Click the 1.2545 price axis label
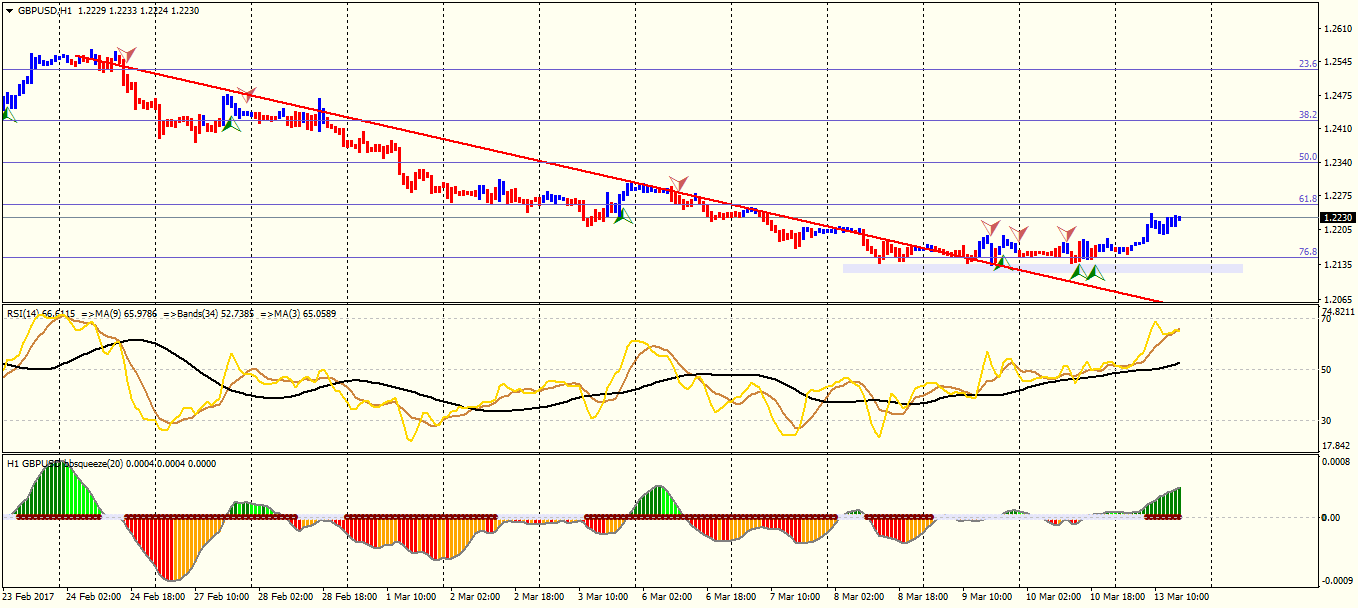This screenshot has height=608, width=1358. coord(1336,62)
